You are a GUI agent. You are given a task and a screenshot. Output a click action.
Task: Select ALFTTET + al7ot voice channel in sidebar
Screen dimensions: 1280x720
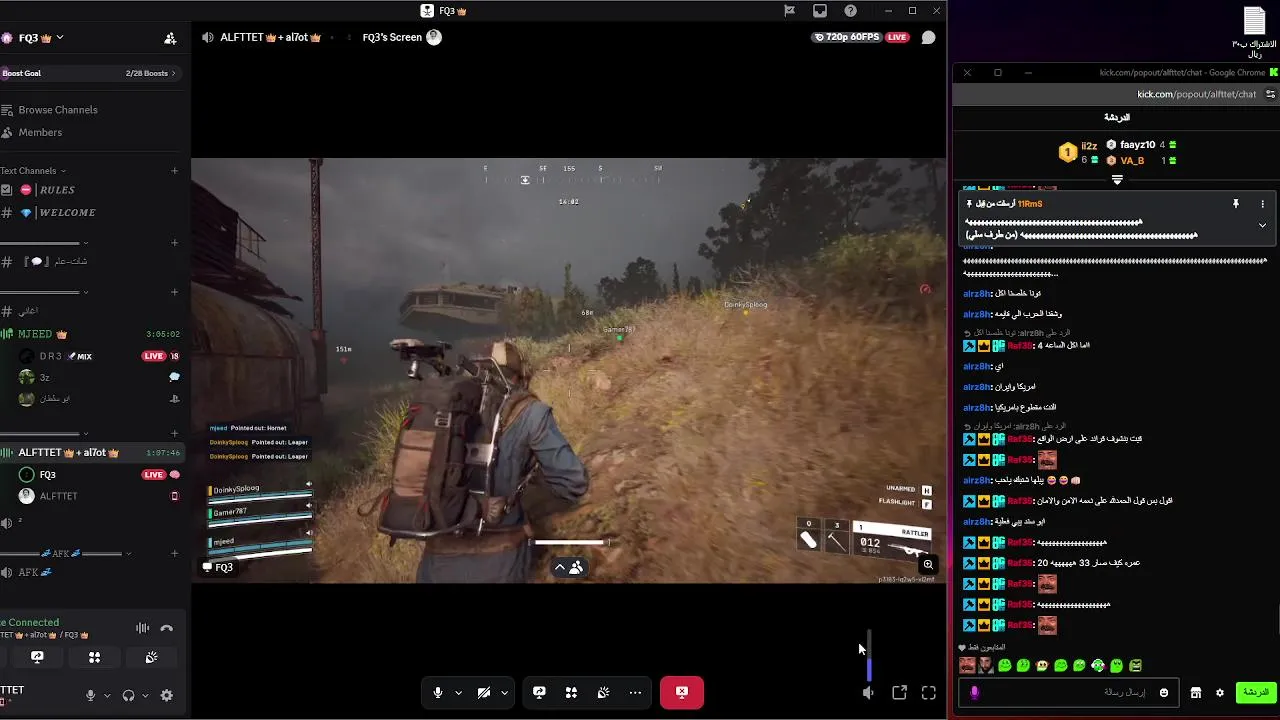90,453
